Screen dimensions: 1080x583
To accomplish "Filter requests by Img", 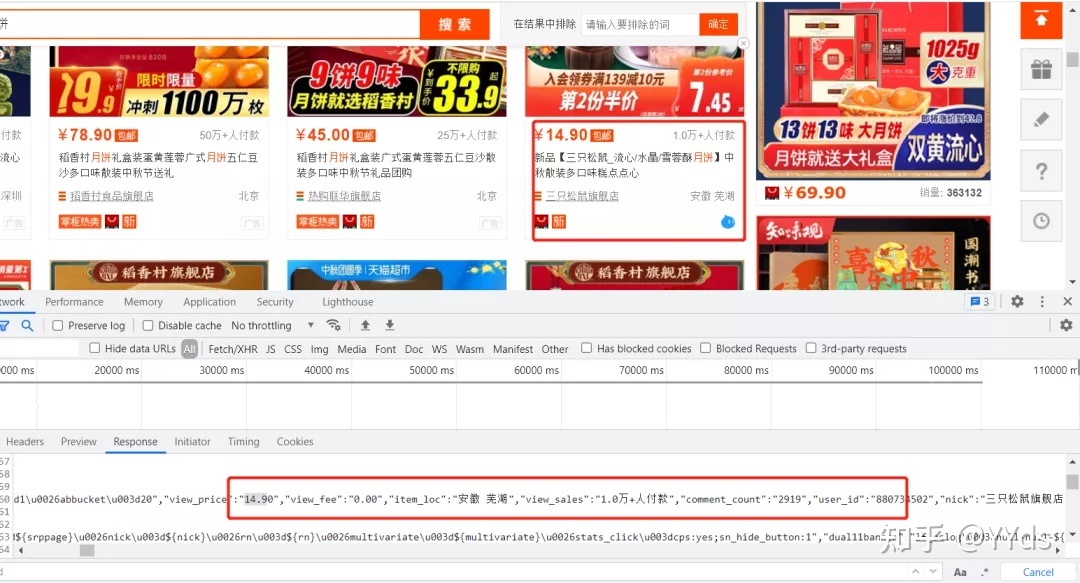I will (x=320, y=349).
